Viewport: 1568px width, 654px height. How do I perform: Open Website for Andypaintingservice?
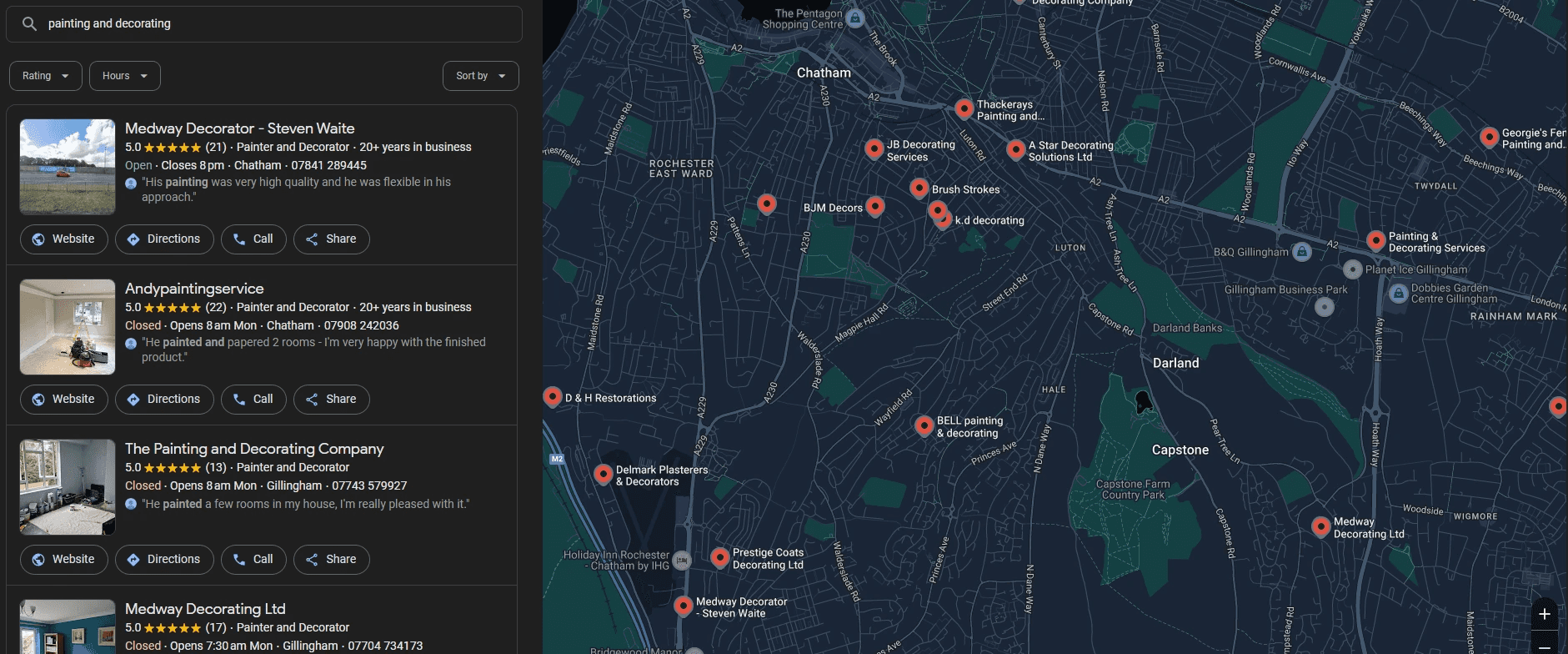pyautogui.click(x=64, y=400)
